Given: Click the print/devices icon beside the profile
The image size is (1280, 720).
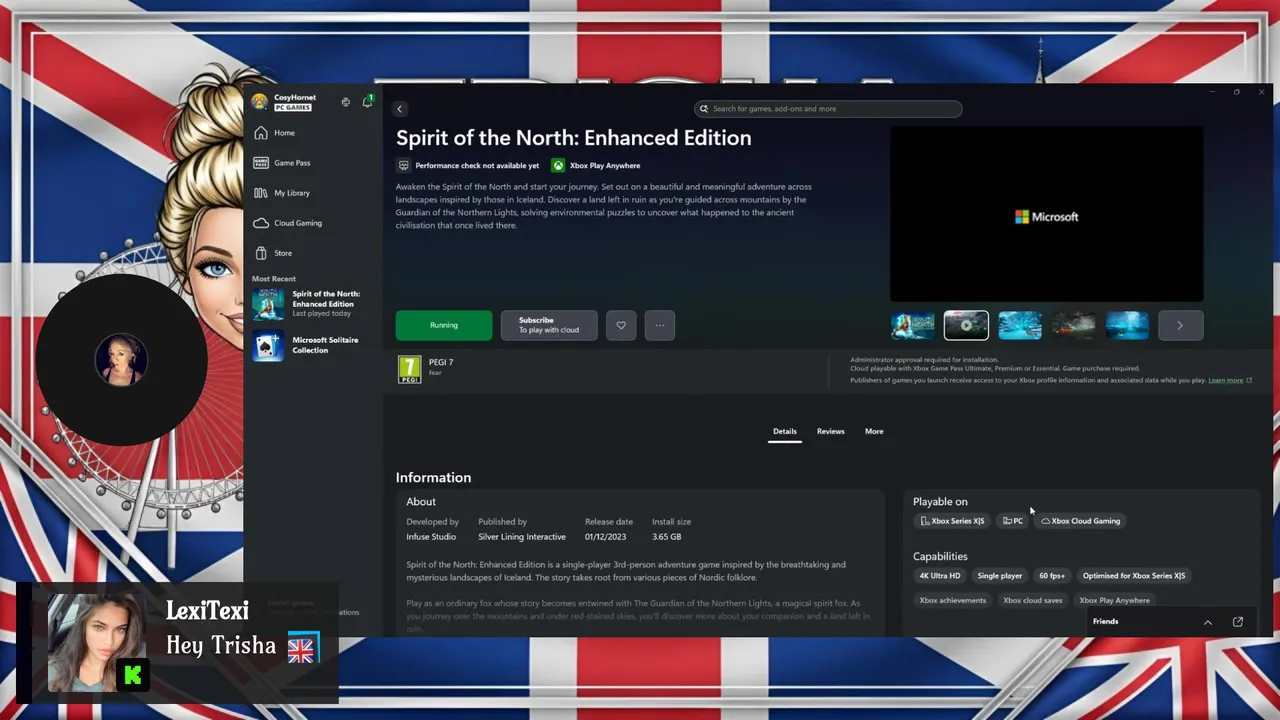Looking at the screenshot, I should (346, 102).
